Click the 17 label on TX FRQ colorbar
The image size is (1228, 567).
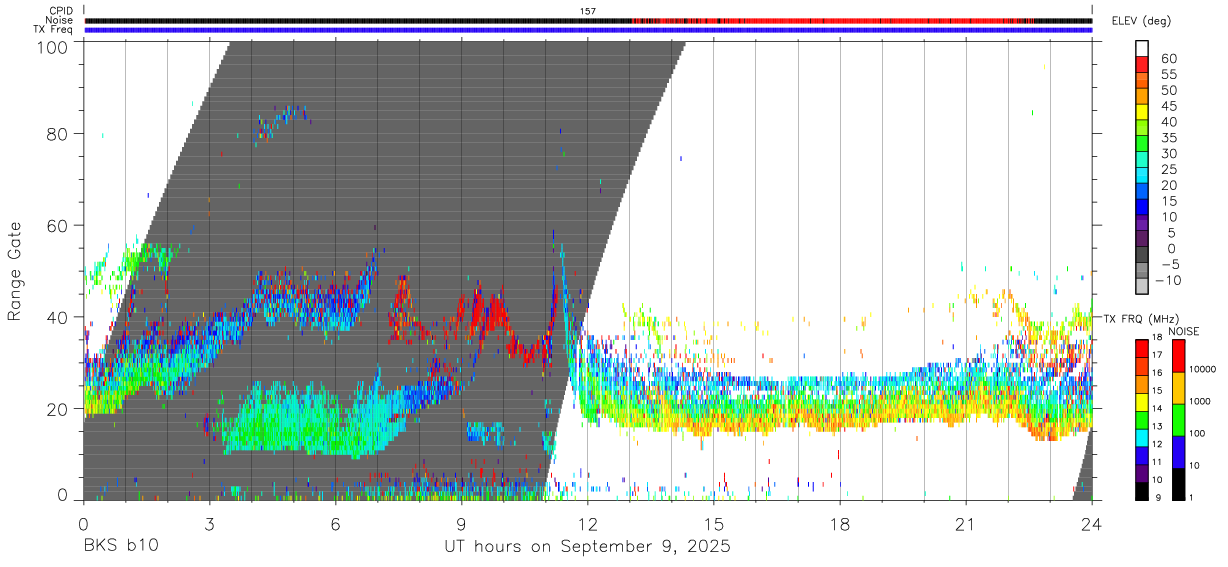[x=1158, y=355]
